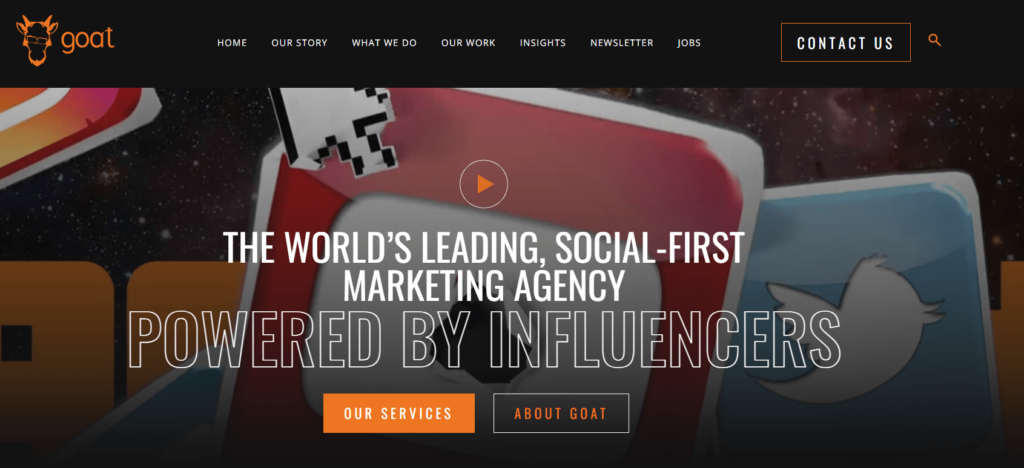Click the goat wordmark text in header

[88, 42]
